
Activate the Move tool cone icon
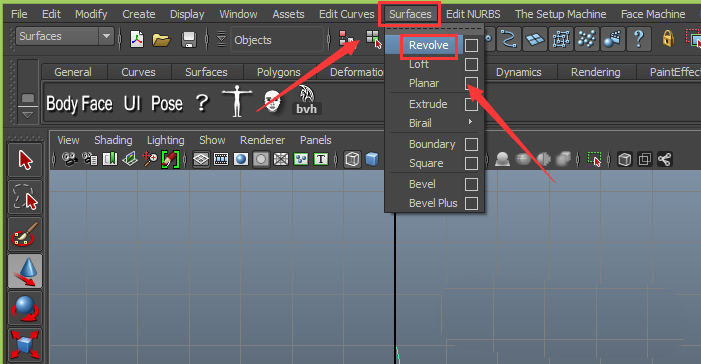25,271
